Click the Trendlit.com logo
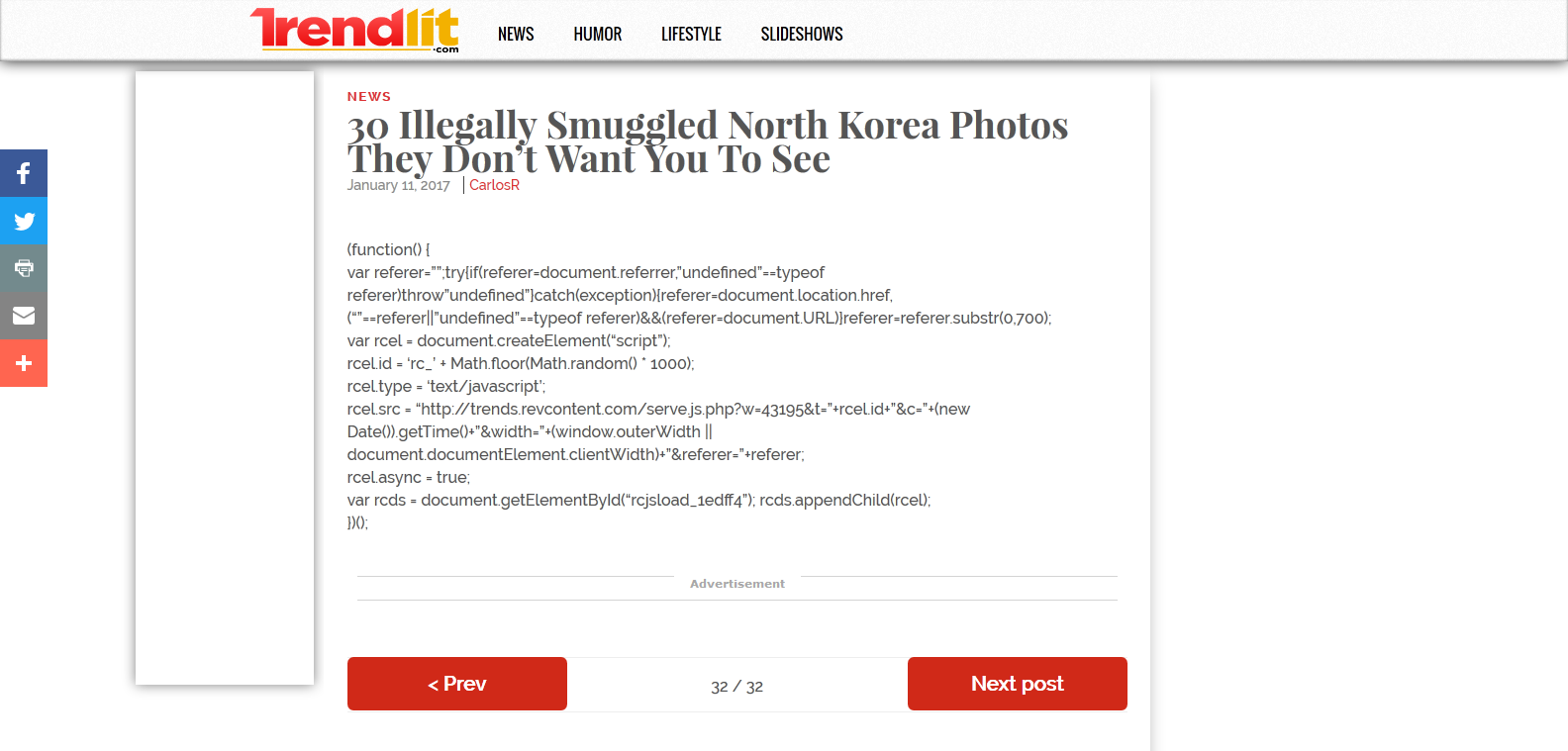1568x751 pixels. [x=354, y=30]
